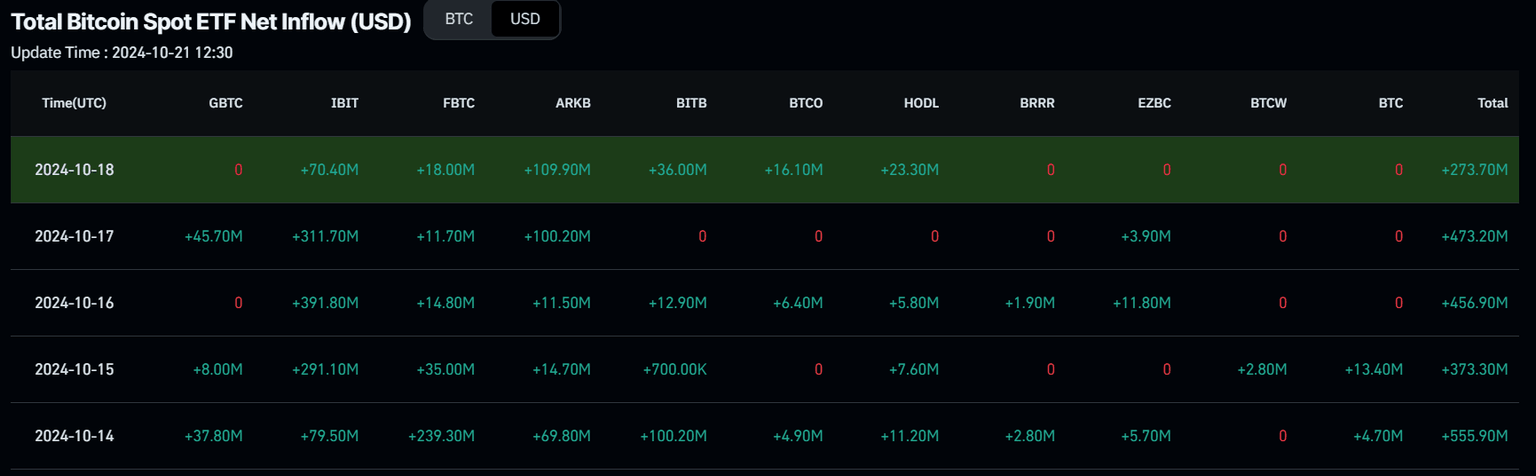Switch the inflow unit to BTC
This screenshot has height=476, width=1536.
click(459, 19)
